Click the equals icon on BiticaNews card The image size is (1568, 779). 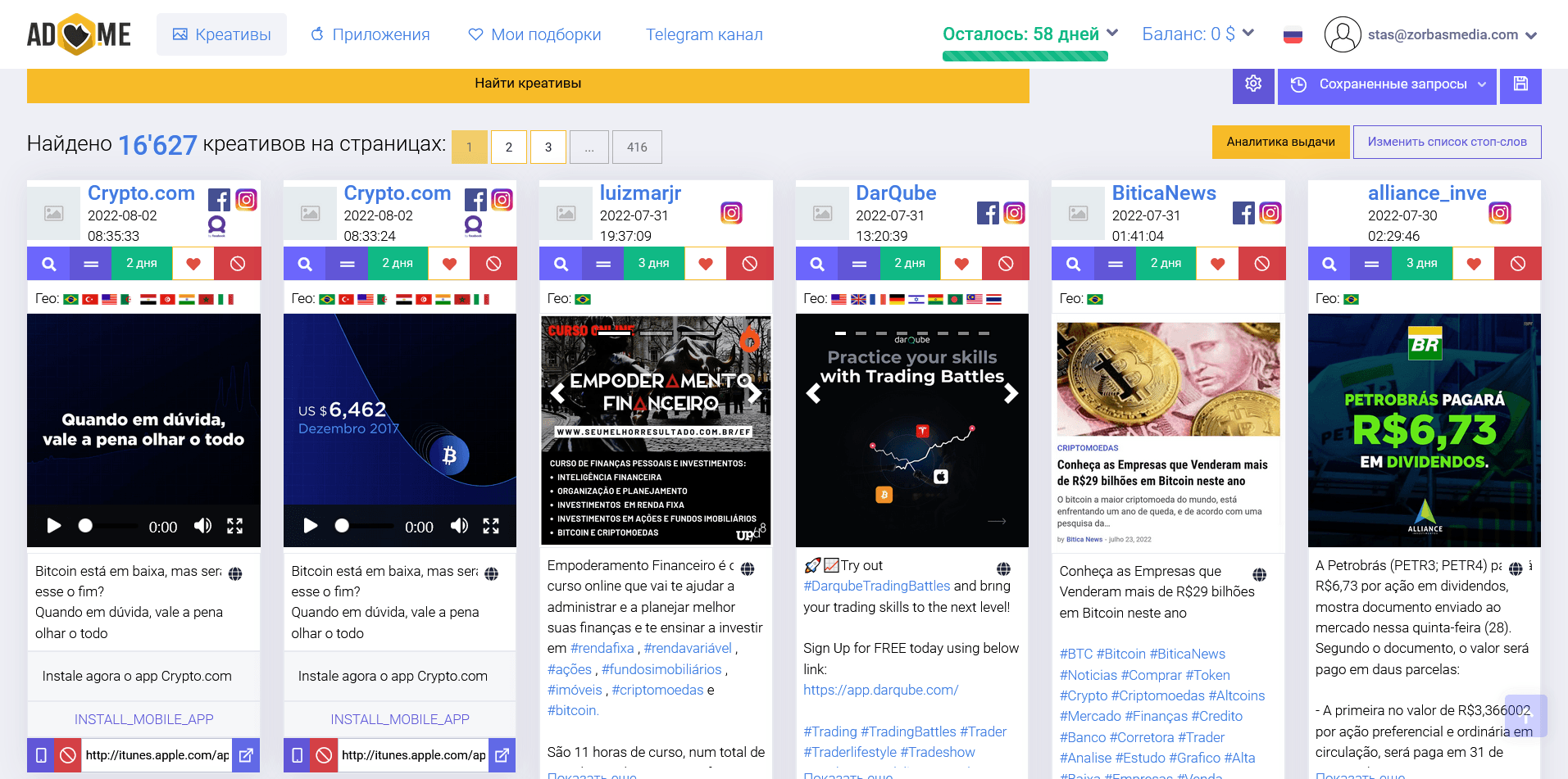[1116, 264]
